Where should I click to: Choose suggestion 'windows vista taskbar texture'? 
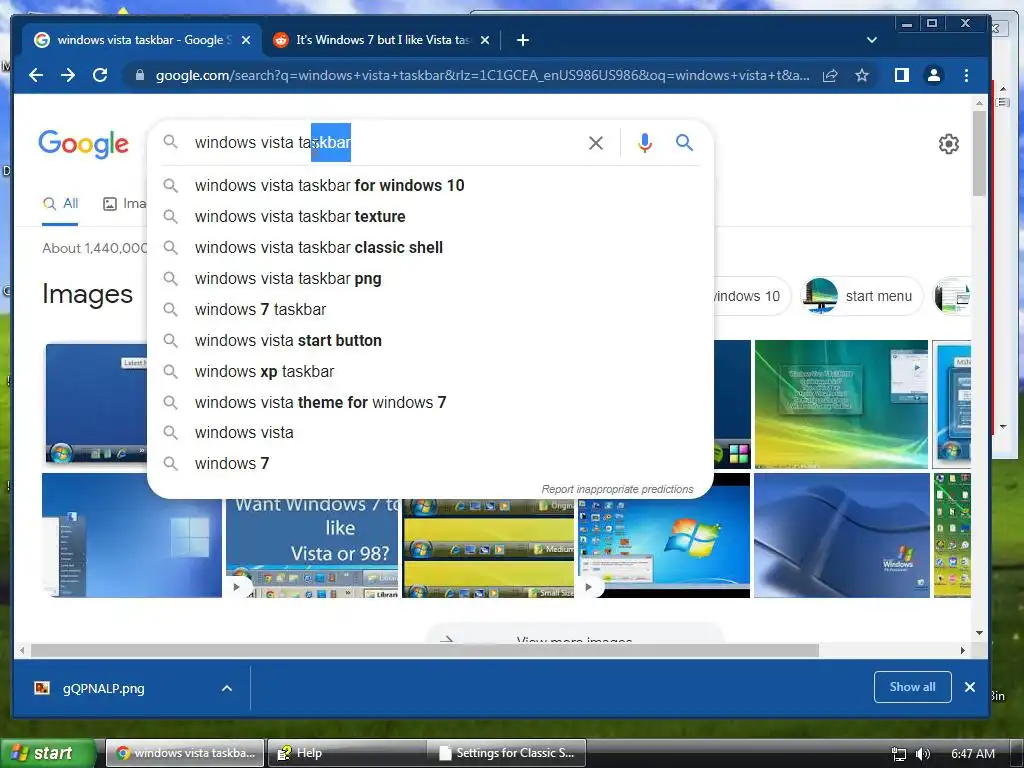[x=430, y=216]
